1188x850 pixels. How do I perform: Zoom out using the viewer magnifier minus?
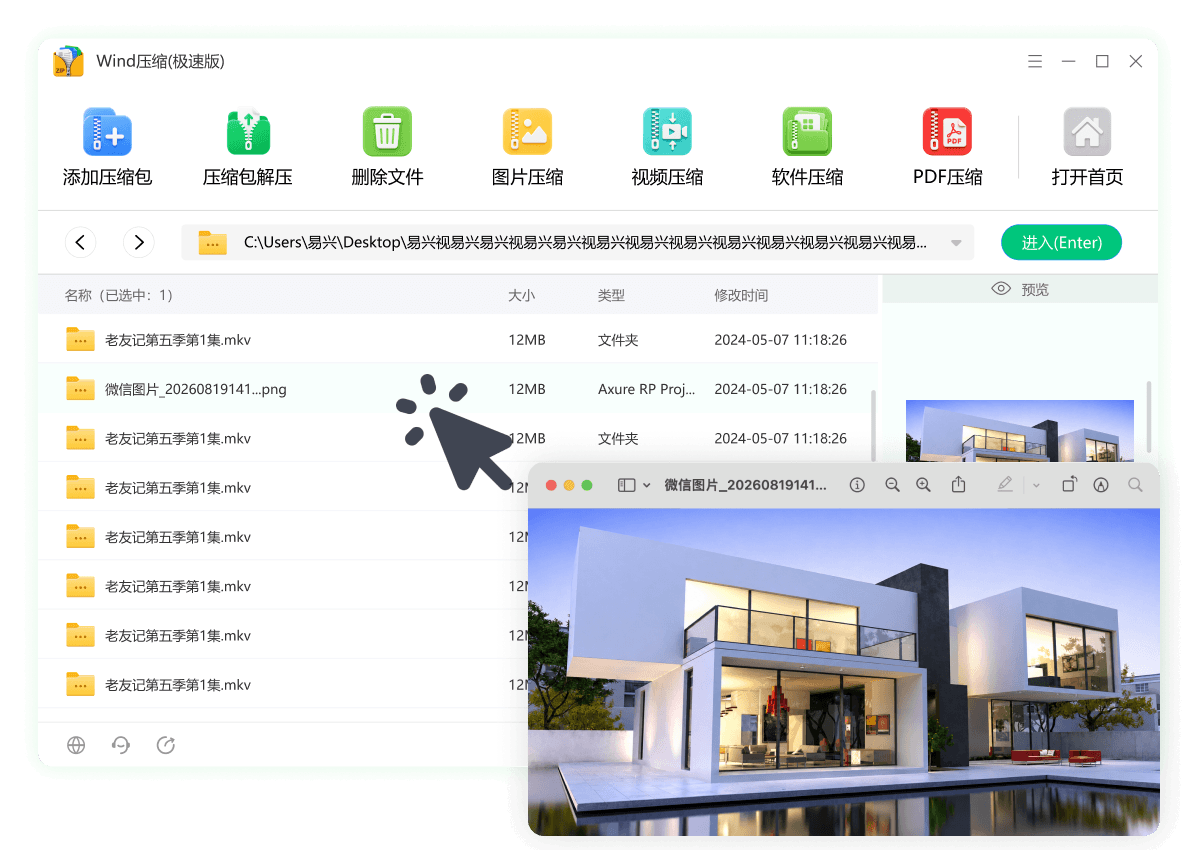click(893, 485)
